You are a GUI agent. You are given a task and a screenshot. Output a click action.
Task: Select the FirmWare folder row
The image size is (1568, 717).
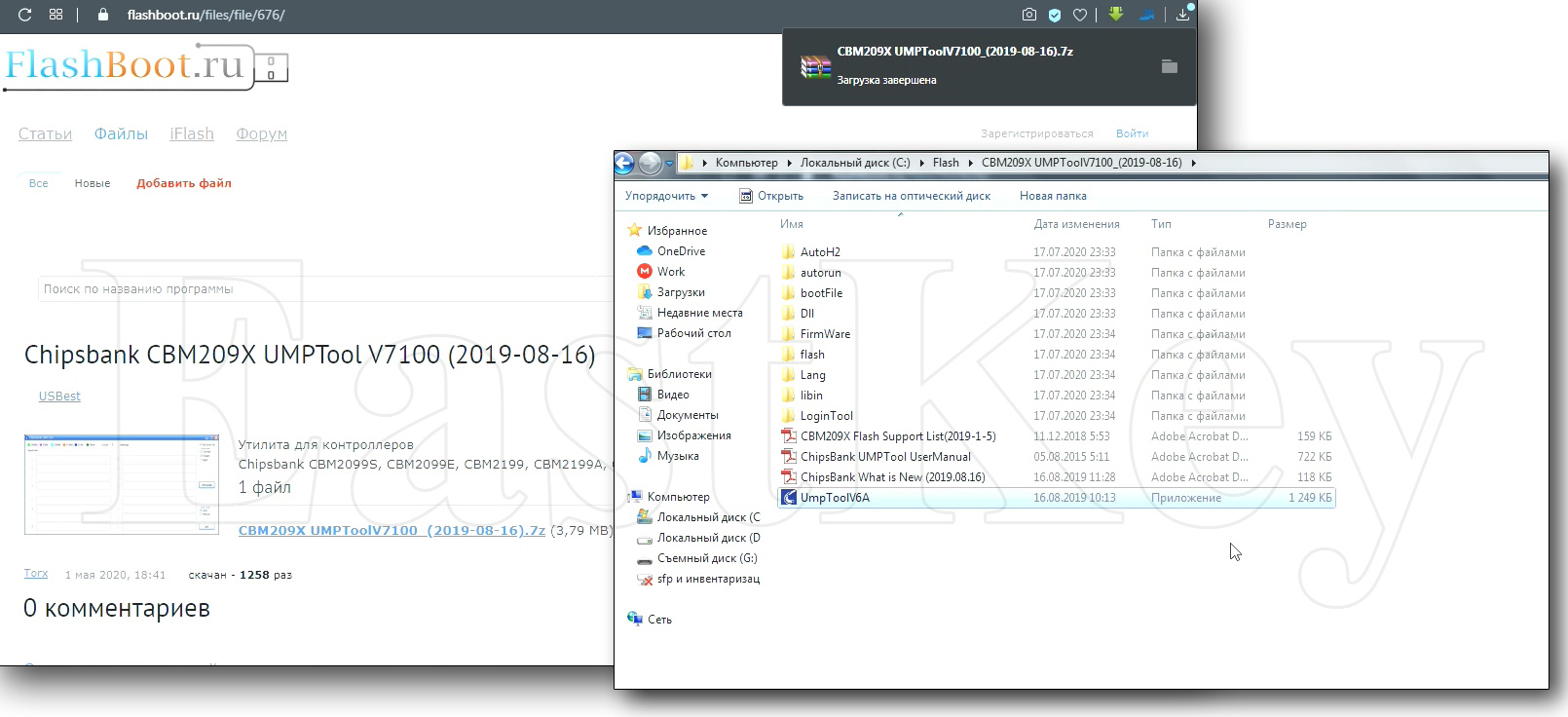point(1057,334)
